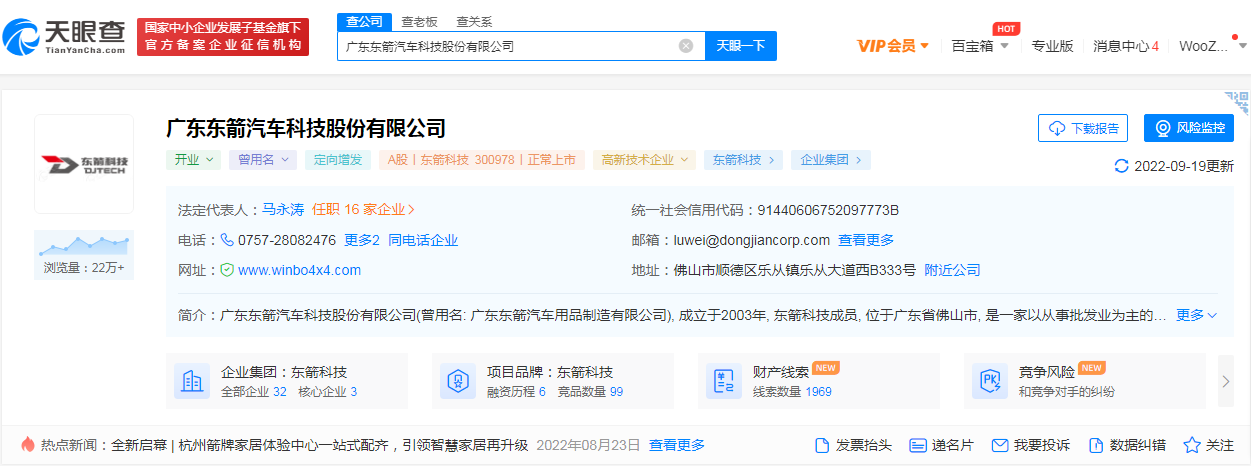Click the 东箭科技 DJTECH company logo
The width and height of the screenshot is (1251, 466).
pyautogui.click(x=84, y=163)
